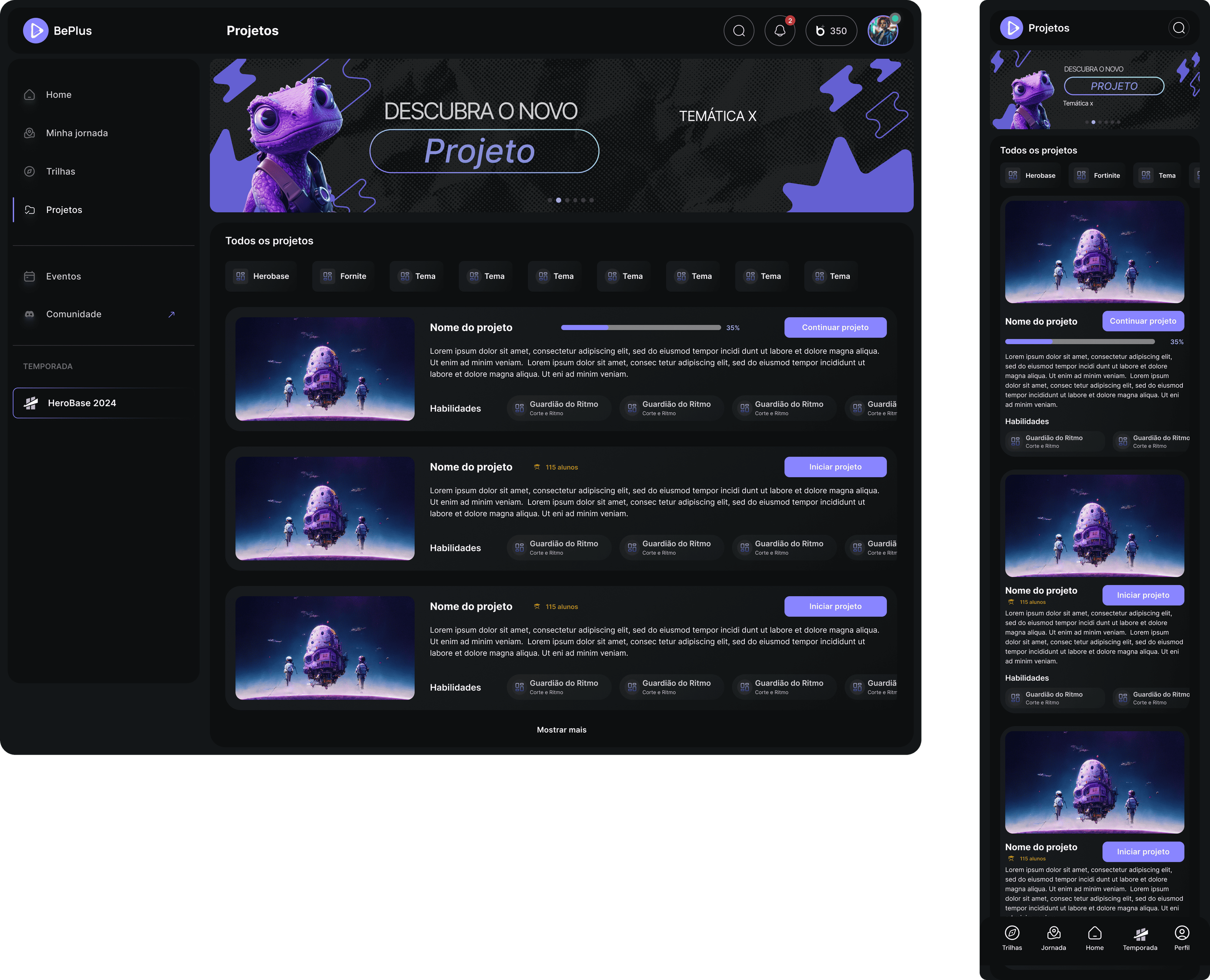Click the Projeto pill on desktop banner
This screenshot has height=980, width=1210.
click(484, 151)
